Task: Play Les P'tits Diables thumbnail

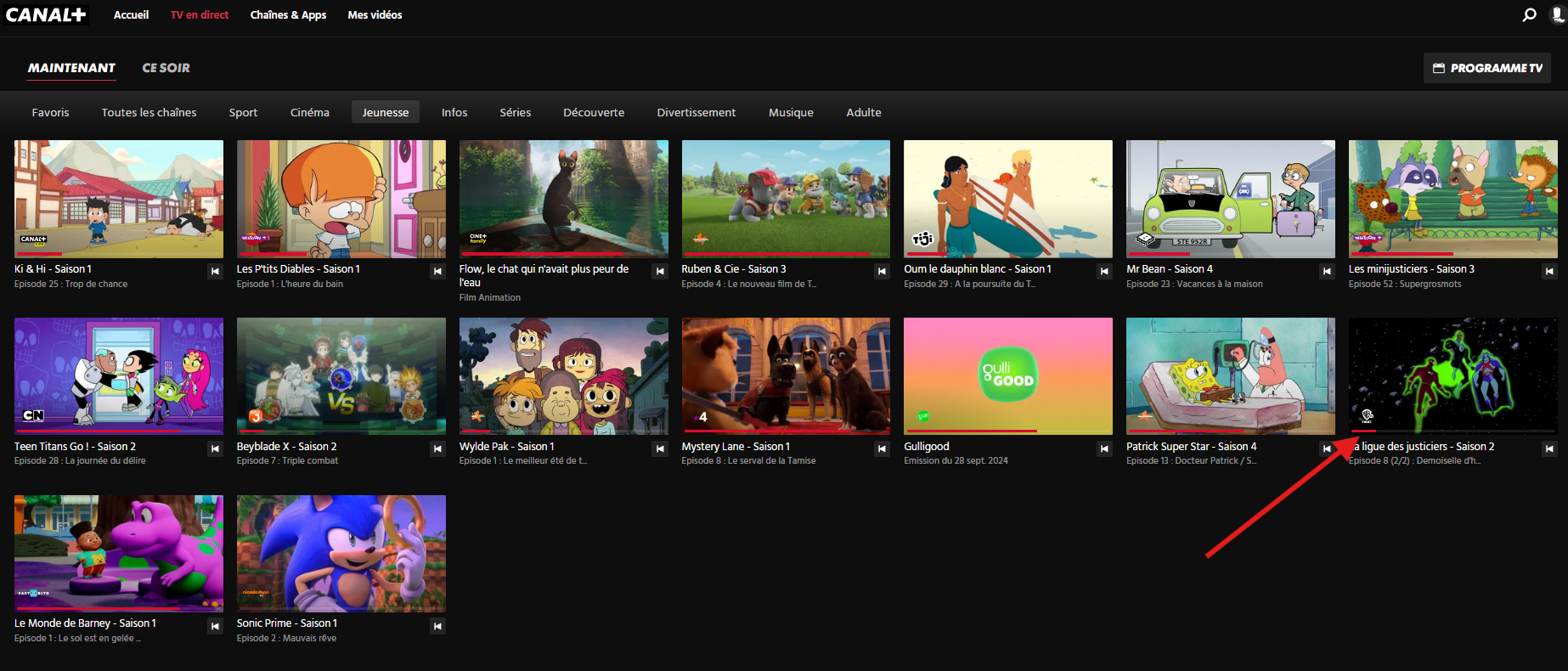Action: pos(341,199)
